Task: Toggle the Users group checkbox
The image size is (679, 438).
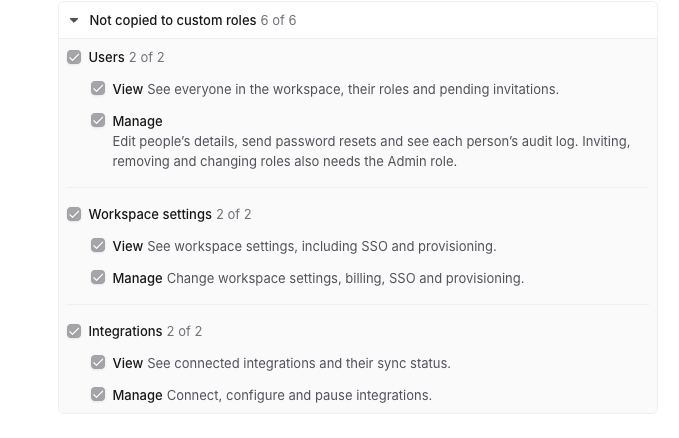Action: (74, 57)
